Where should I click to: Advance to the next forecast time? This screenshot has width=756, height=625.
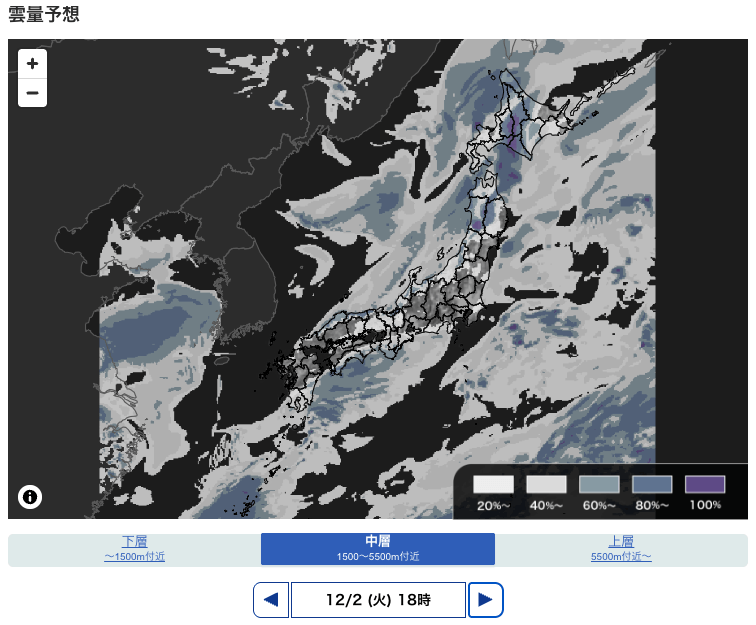coord(485,600)
